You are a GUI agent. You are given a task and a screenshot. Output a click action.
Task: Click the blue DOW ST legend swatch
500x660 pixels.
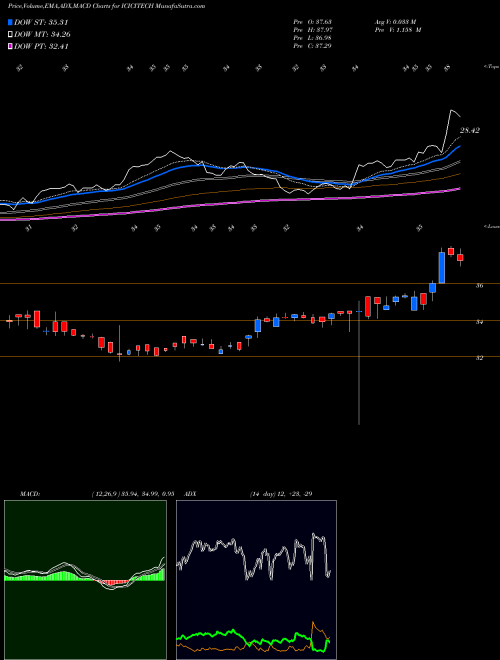pos(10,22)
